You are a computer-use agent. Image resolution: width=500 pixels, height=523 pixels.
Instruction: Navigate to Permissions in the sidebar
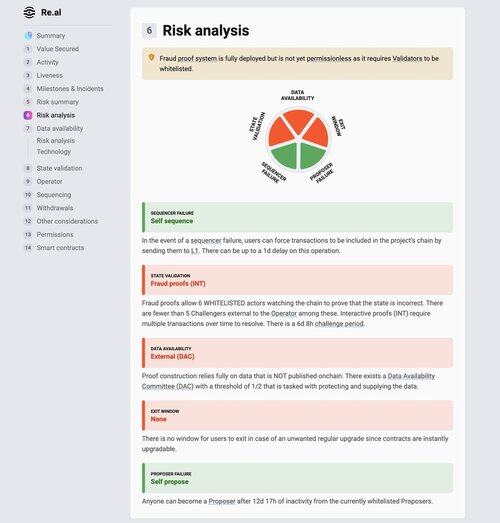[55, 234]
